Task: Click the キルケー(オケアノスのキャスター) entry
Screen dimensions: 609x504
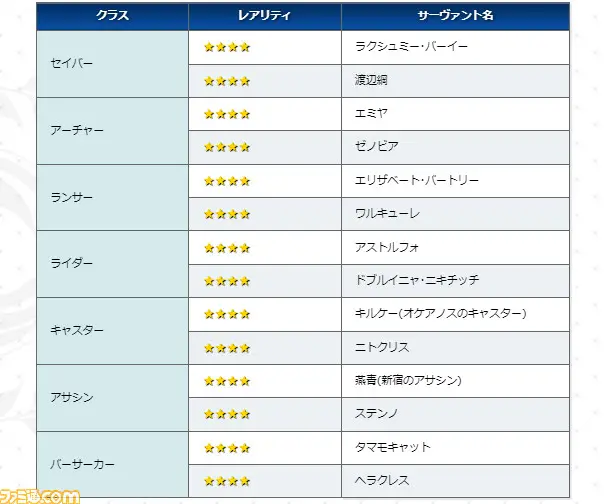Action: pyautogui.click(x=440, y=314)
